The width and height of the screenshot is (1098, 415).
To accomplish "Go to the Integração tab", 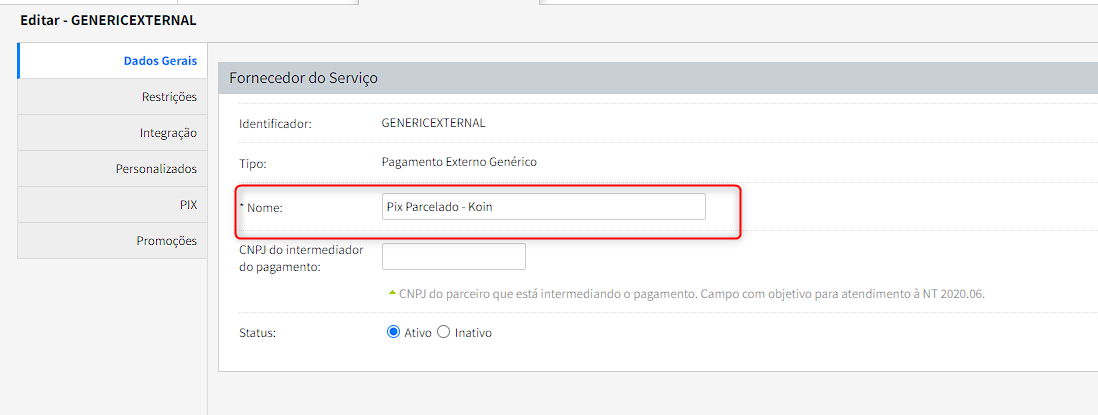I will coord(168,133).
